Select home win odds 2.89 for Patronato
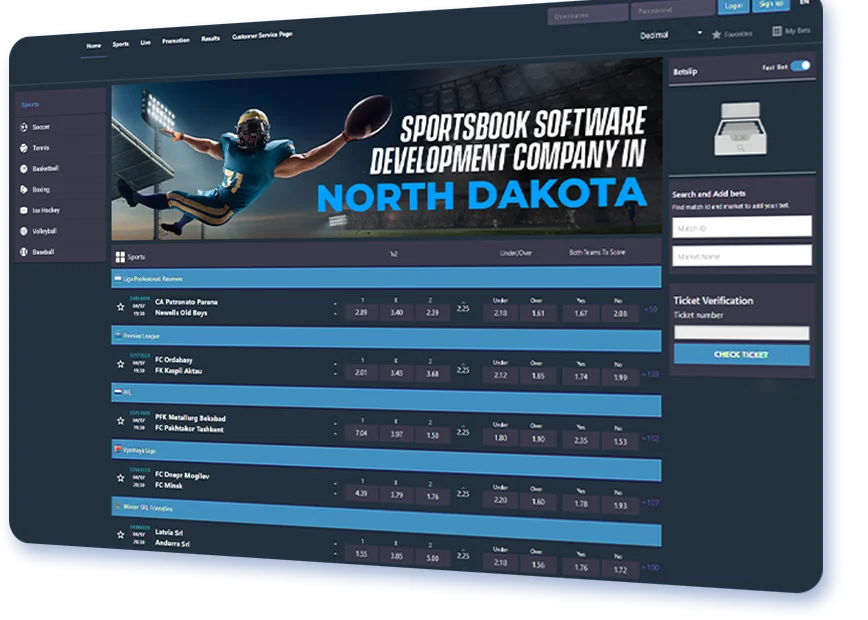Screen dimensions: 868x620 361,312
